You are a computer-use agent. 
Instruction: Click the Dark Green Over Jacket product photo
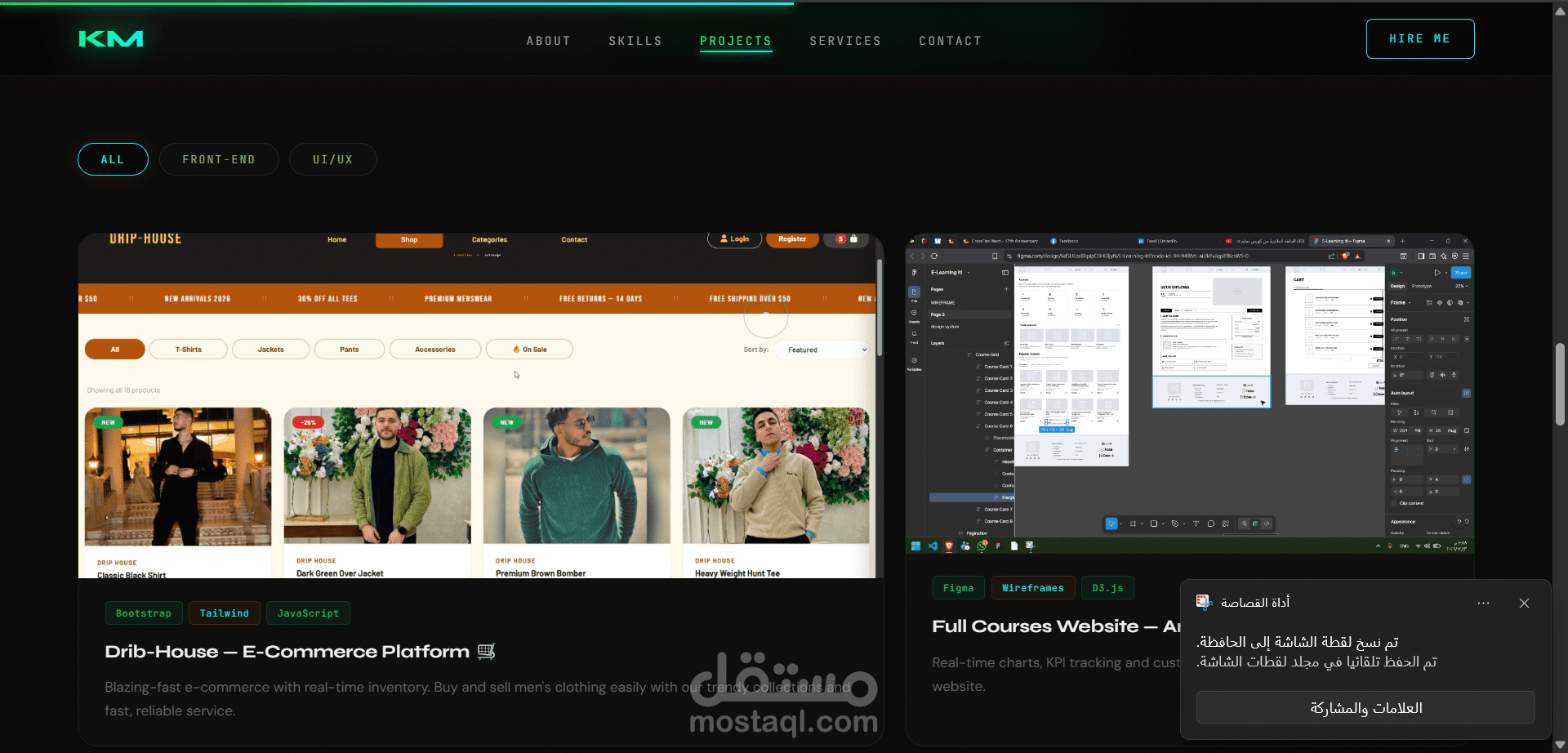pyautogui.click(x=377, y=476)
